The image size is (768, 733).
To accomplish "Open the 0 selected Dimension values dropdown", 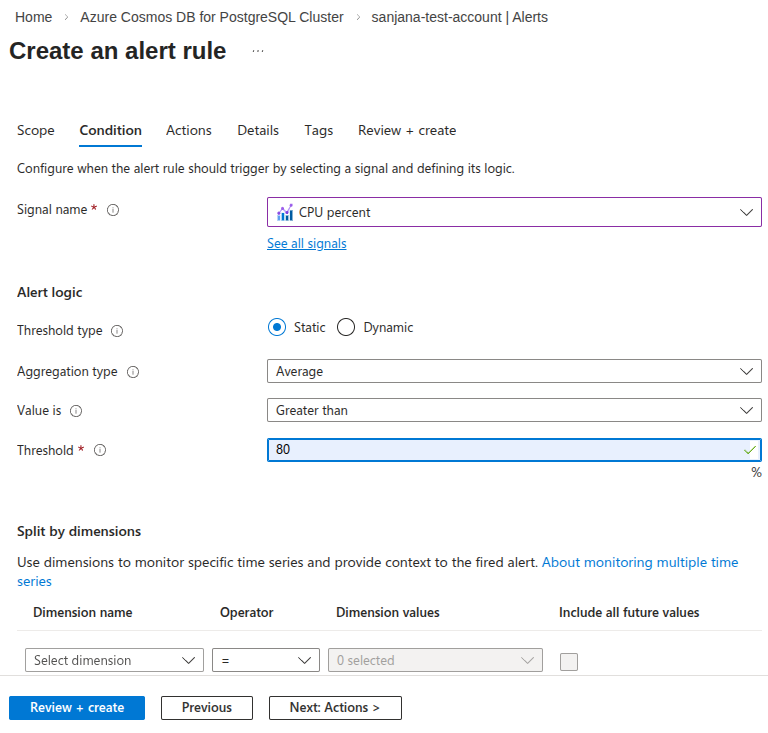I will (435, 660).
